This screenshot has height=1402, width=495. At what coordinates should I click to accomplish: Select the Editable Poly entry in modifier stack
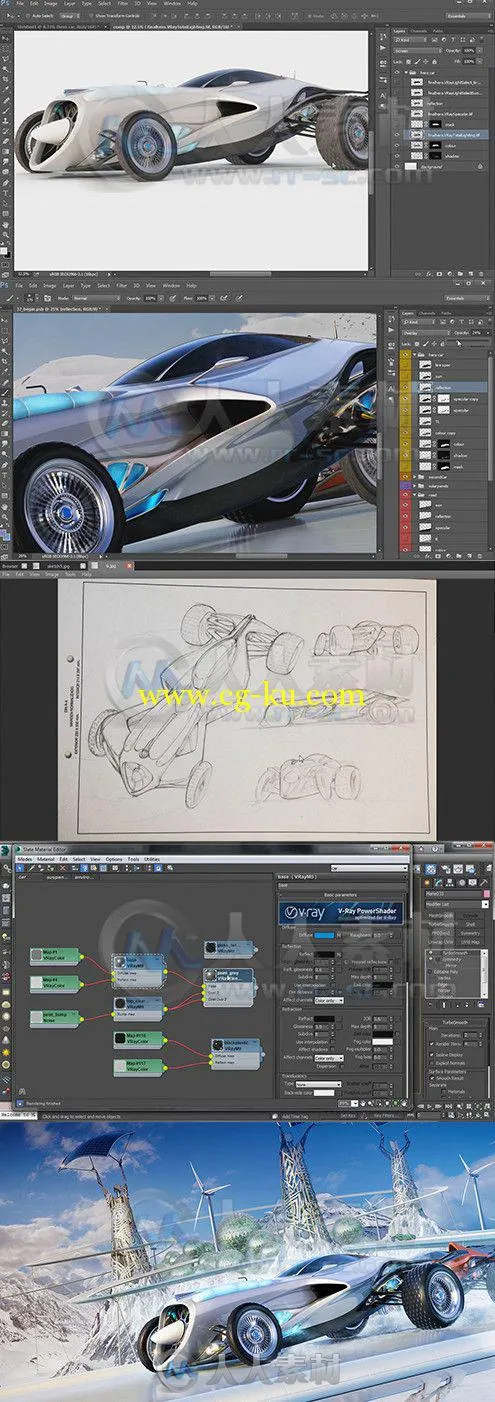tap(445, 972)
